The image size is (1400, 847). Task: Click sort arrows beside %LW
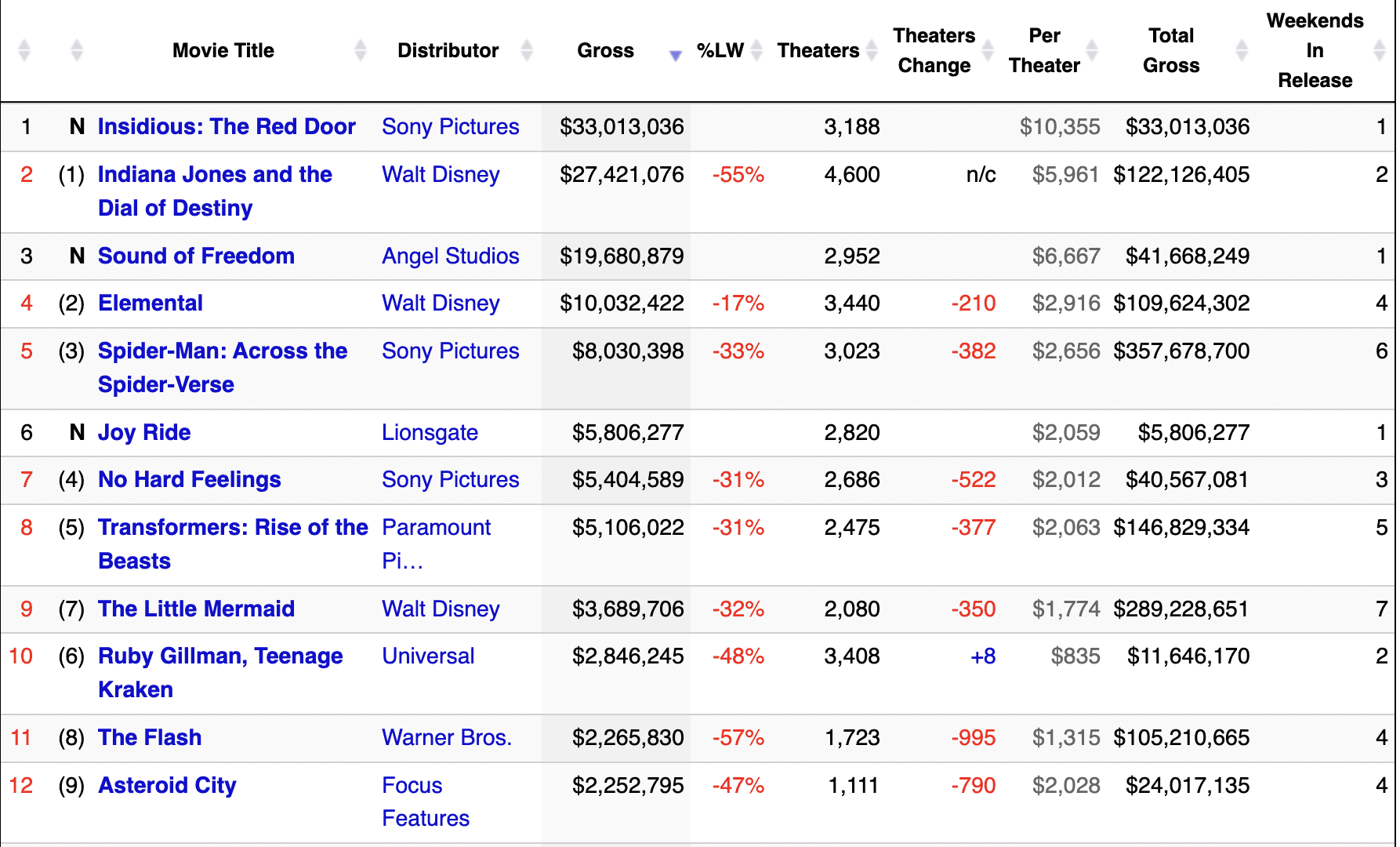pyautogui.click(x=756, y=50)
